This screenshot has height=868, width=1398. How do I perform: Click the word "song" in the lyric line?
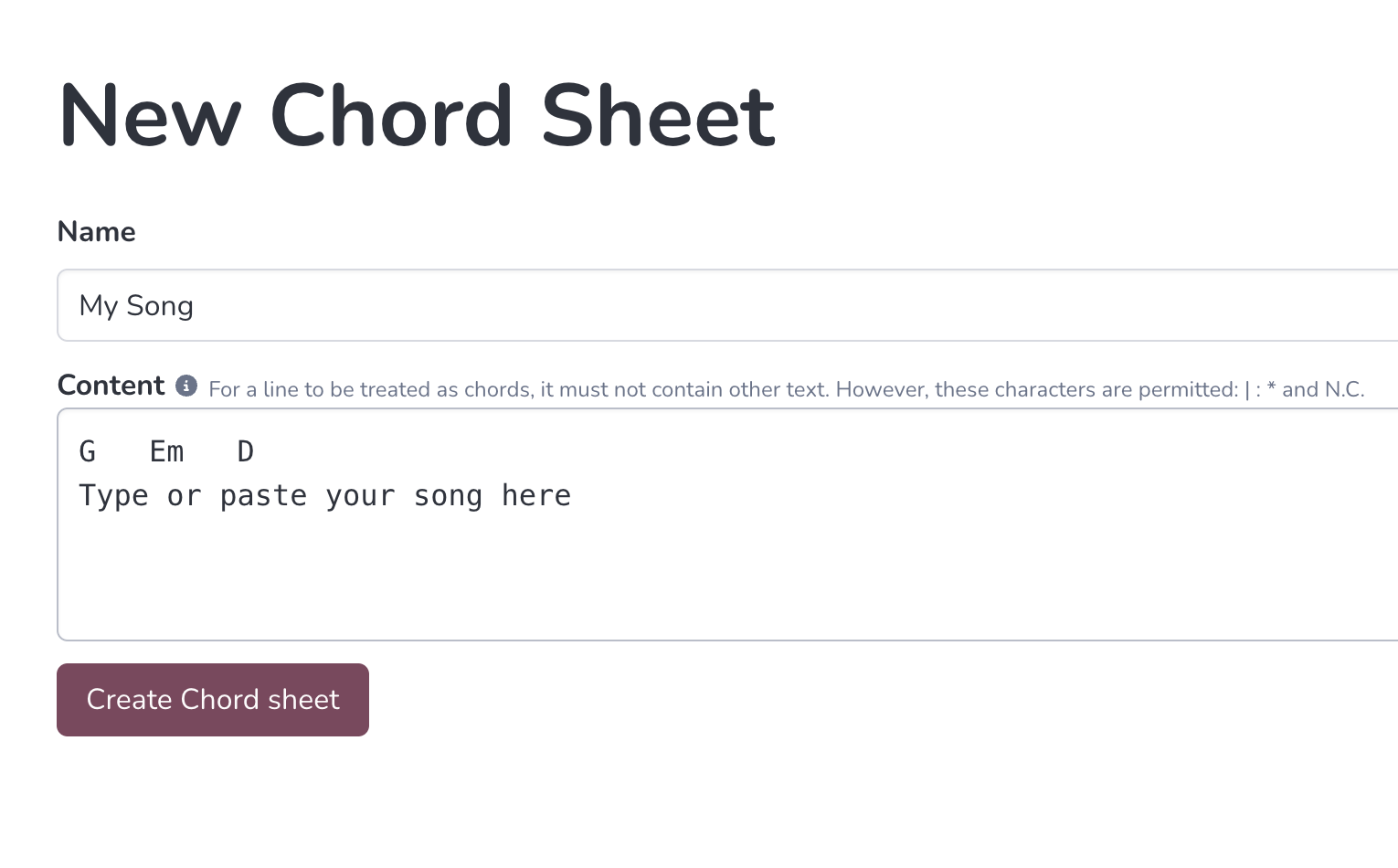(x=449, y=496)
